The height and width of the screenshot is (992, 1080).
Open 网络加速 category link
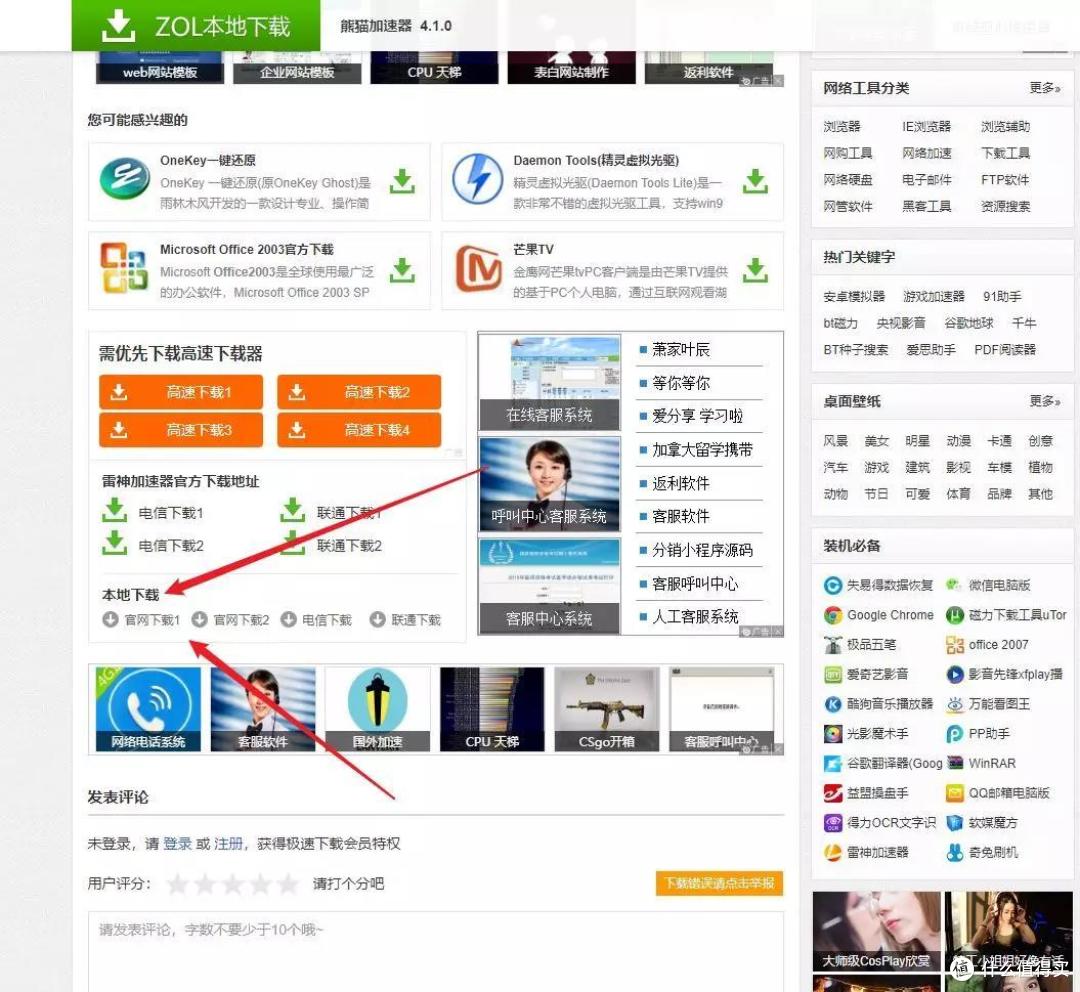[926, 153]
